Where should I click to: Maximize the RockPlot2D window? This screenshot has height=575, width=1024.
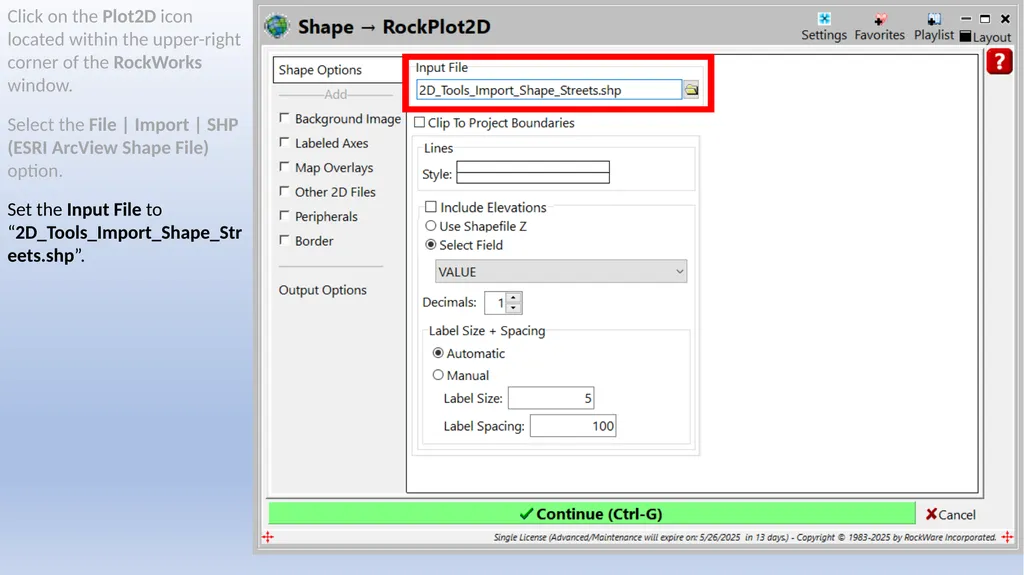985,19
